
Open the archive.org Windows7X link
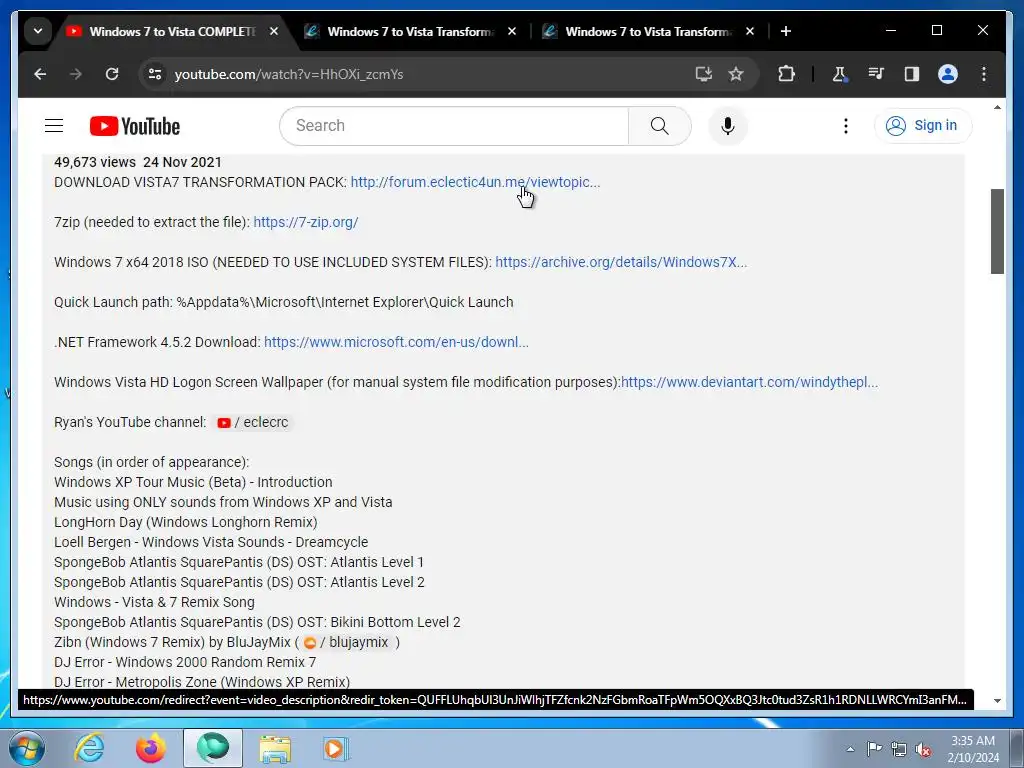click(x=621, y=262)
